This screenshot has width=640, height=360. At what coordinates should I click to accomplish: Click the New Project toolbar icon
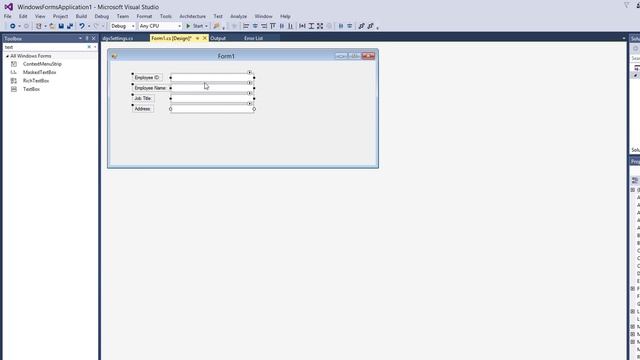point(39,26)
